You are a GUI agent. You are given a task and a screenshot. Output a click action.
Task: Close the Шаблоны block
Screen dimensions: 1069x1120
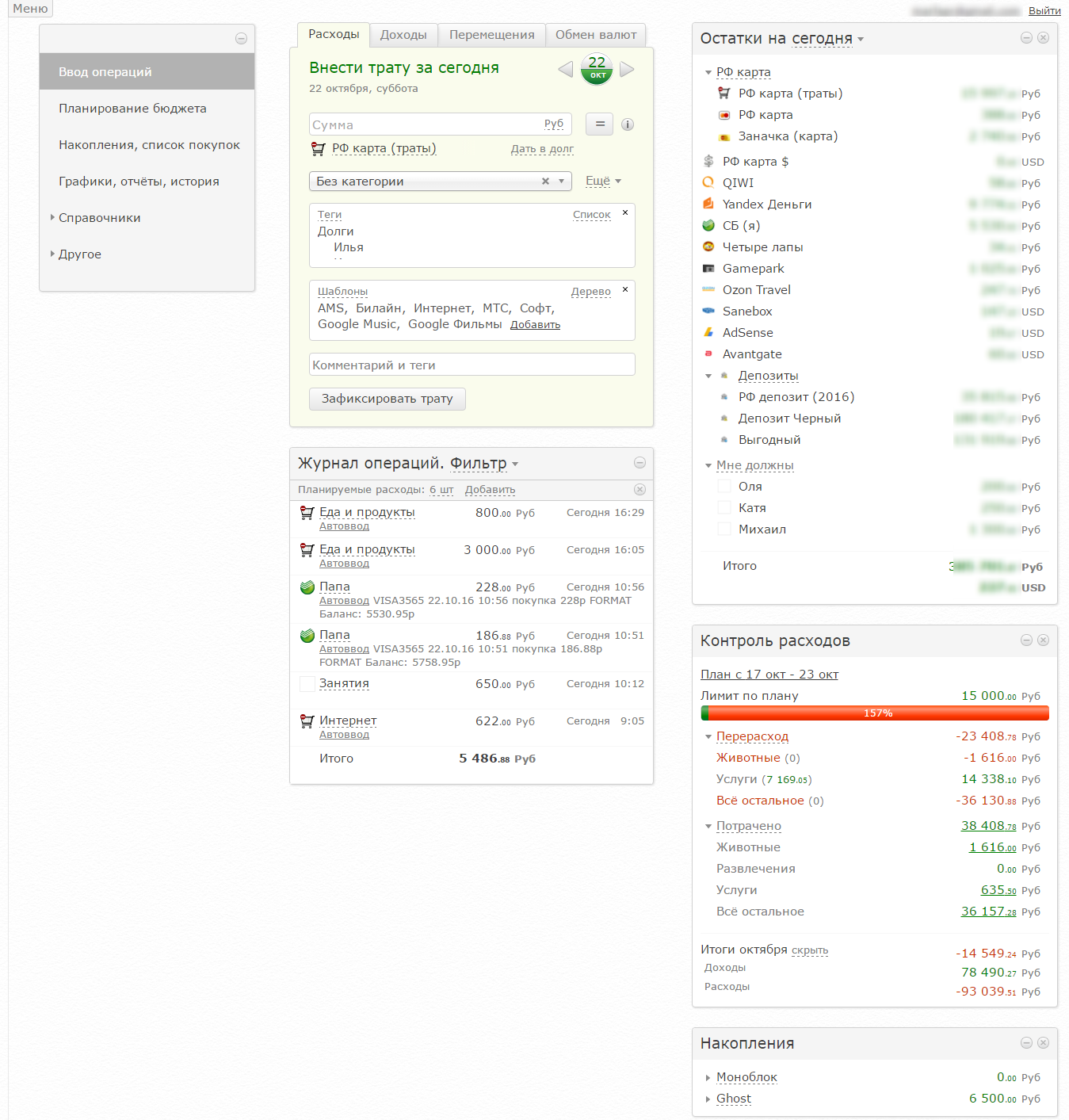(625, 289)
